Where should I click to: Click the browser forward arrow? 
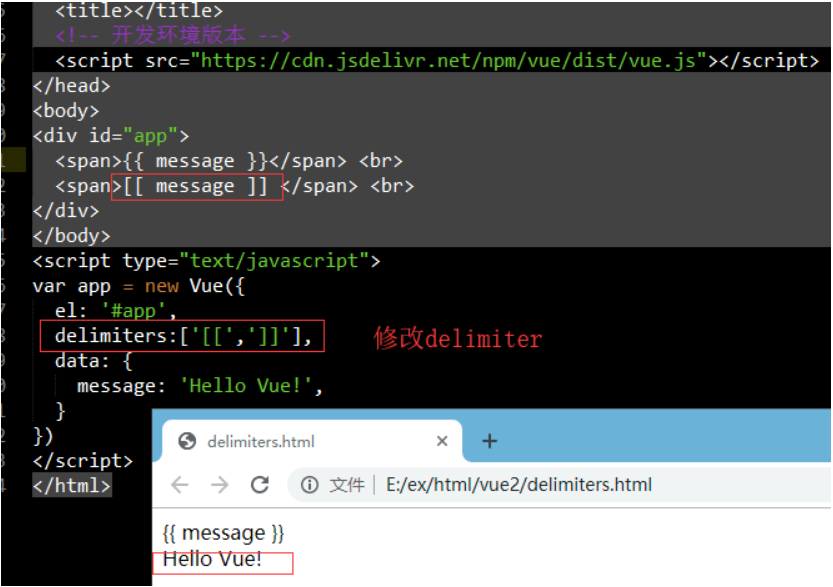[x=219, y=484]
